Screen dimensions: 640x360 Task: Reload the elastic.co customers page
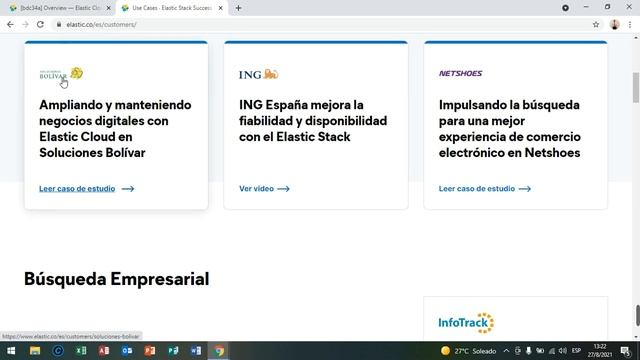point(40,24)
